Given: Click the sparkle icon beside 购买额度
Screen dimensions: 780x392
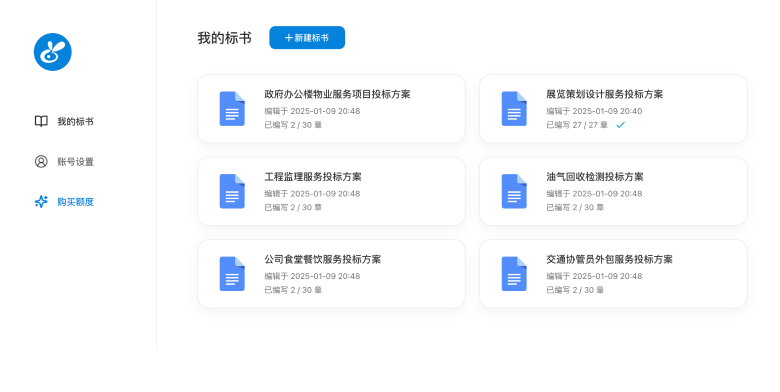Looking at the screenshot, I should coord(41,201).
